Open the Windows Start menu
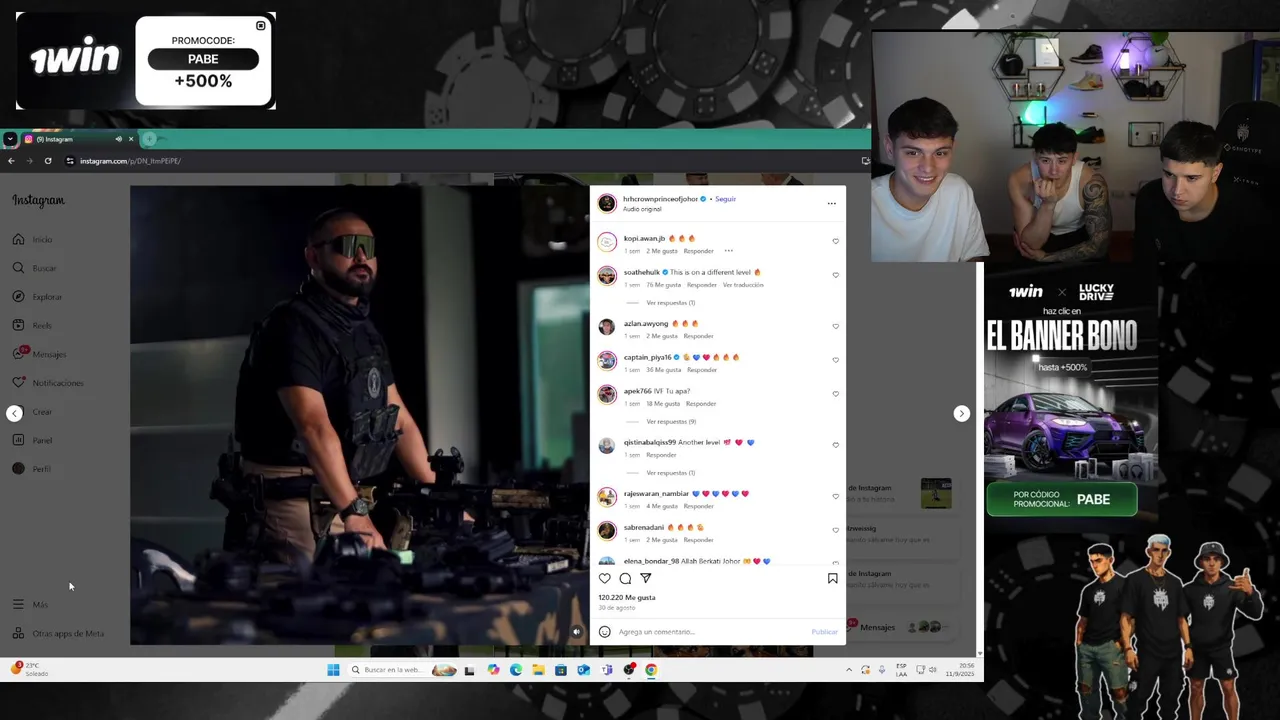Viewport: 1280px width, 720px height. [333, 670]
